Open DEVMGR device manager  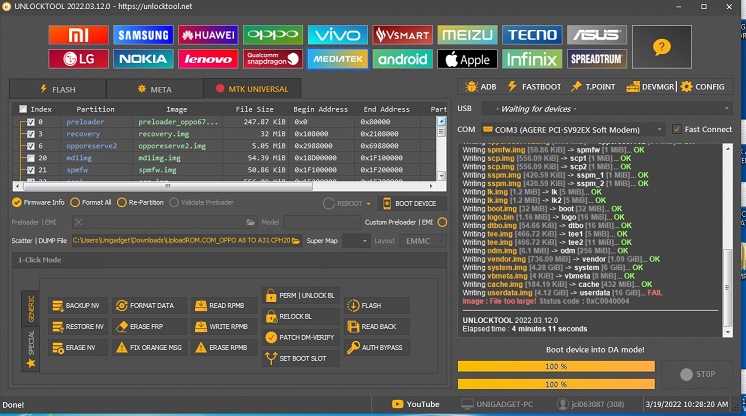[x=650, y=87]
